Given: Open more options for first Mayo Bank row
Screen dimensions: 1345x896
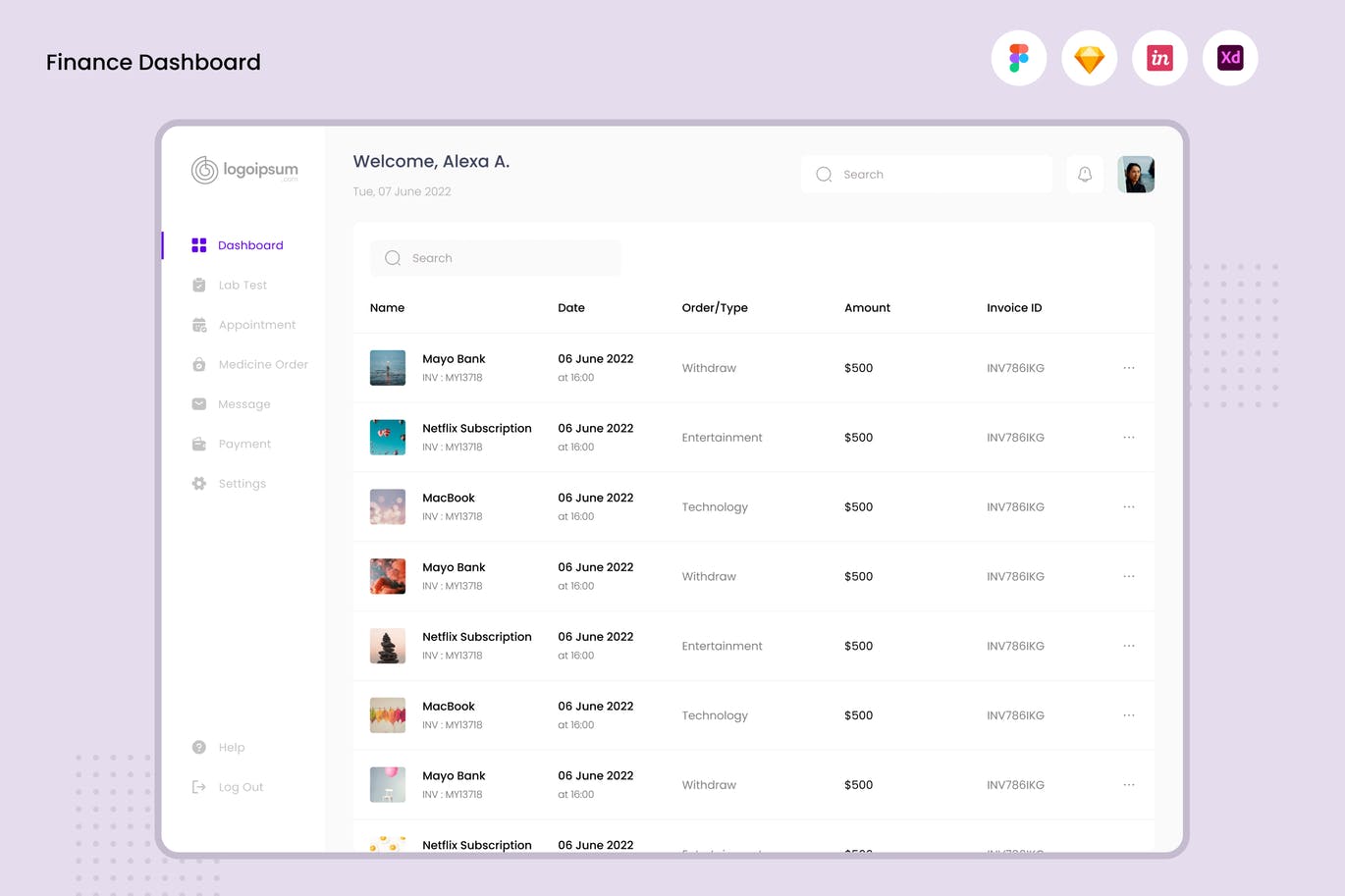Looking at the screenshot, I should [x=1129, y=368].
